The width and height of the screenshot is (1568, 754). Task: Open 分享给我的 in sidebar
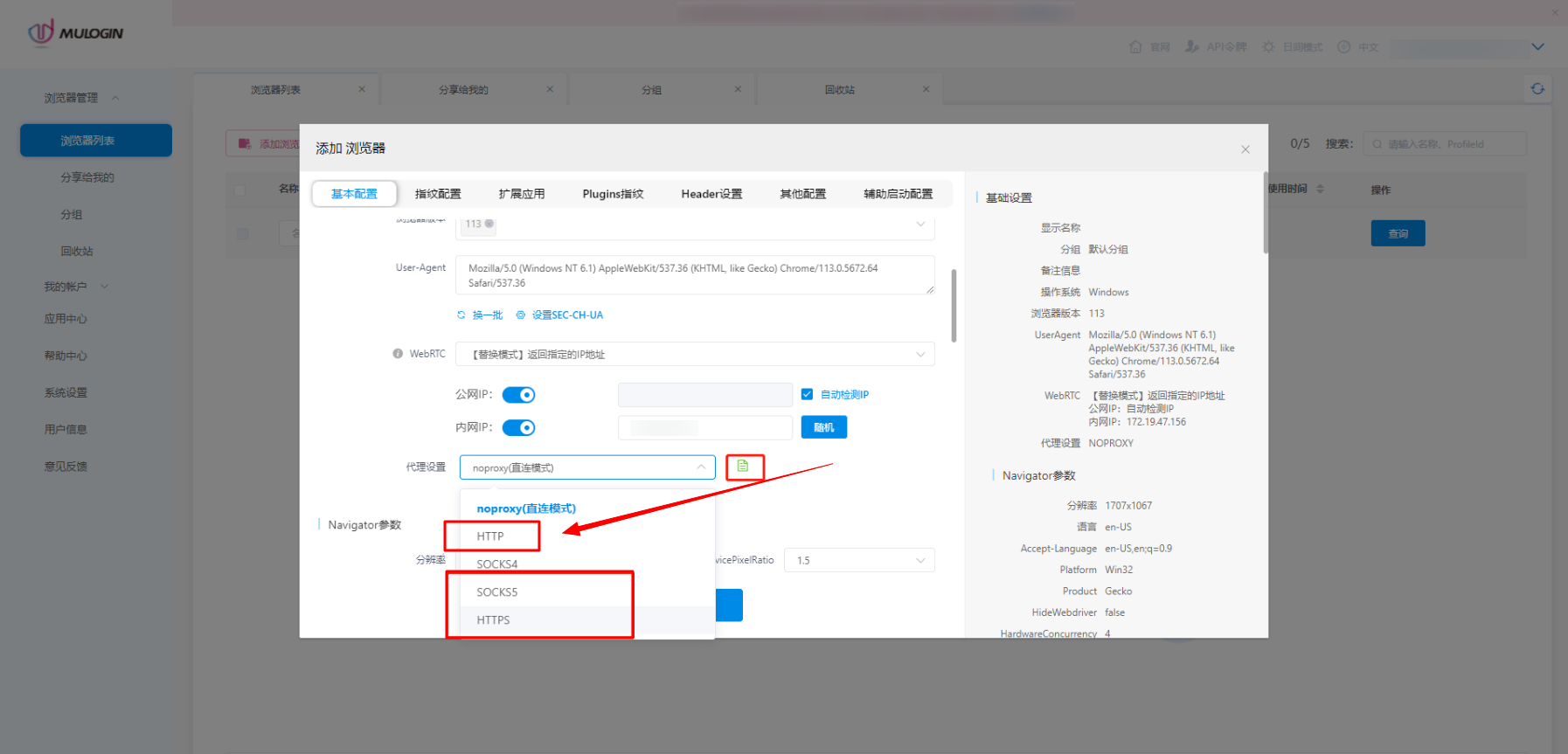[87, 177]
